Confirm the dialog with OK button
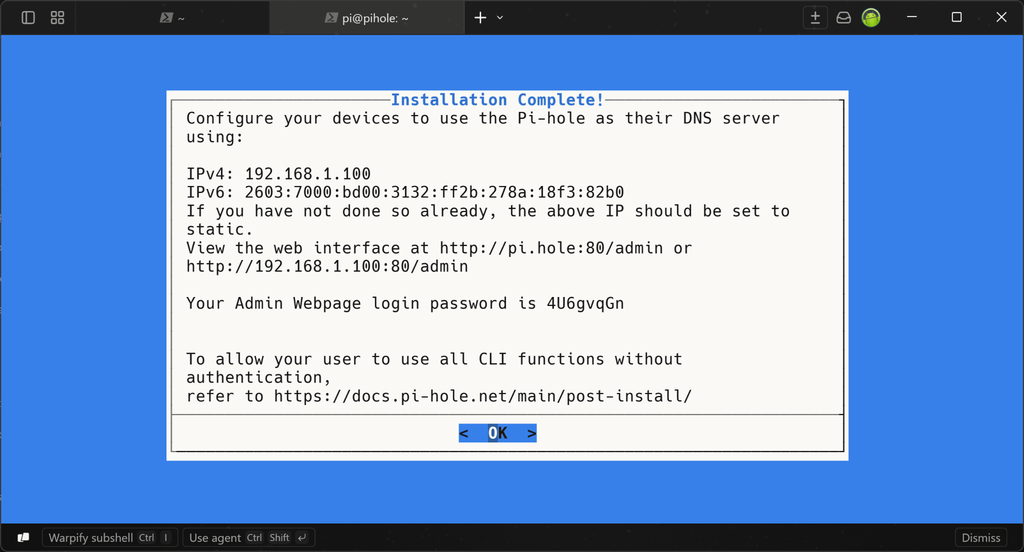This screenshot has width=1024, height=552. (498, 433)
